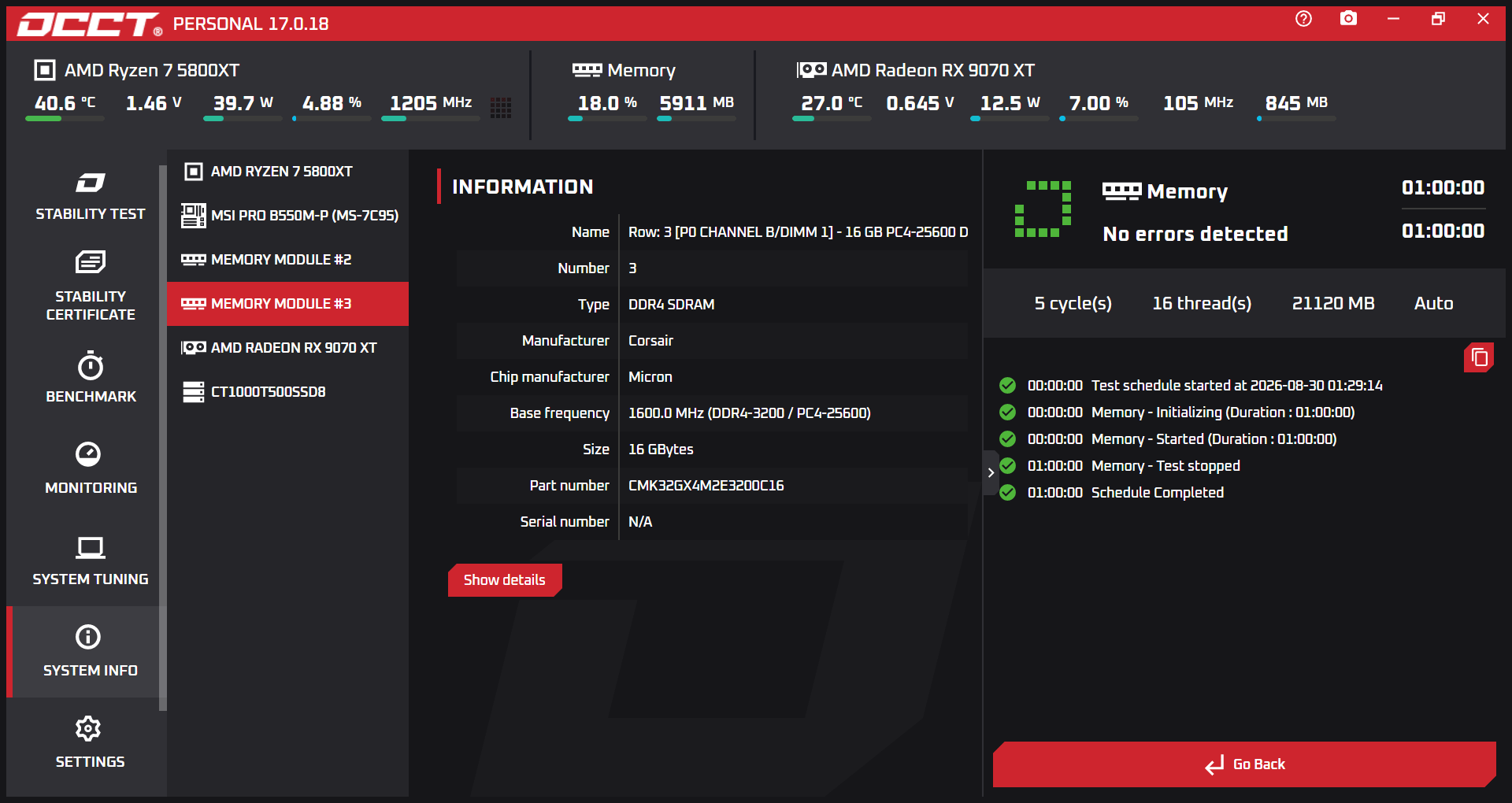Click the OCCT logo in title bar
This screenshot has height=803, width=1512.
pos(89,24)
